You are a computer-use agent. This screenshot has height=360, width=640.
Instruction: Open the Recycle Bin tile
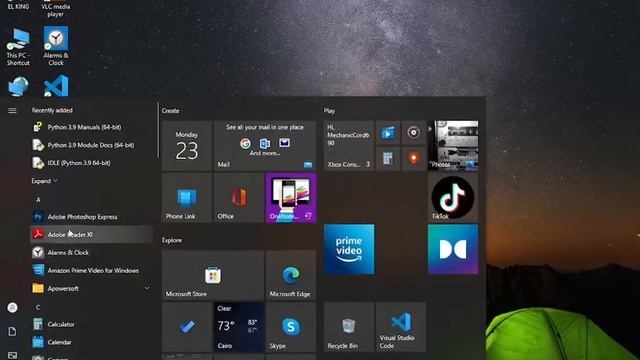tap(349, 327)
